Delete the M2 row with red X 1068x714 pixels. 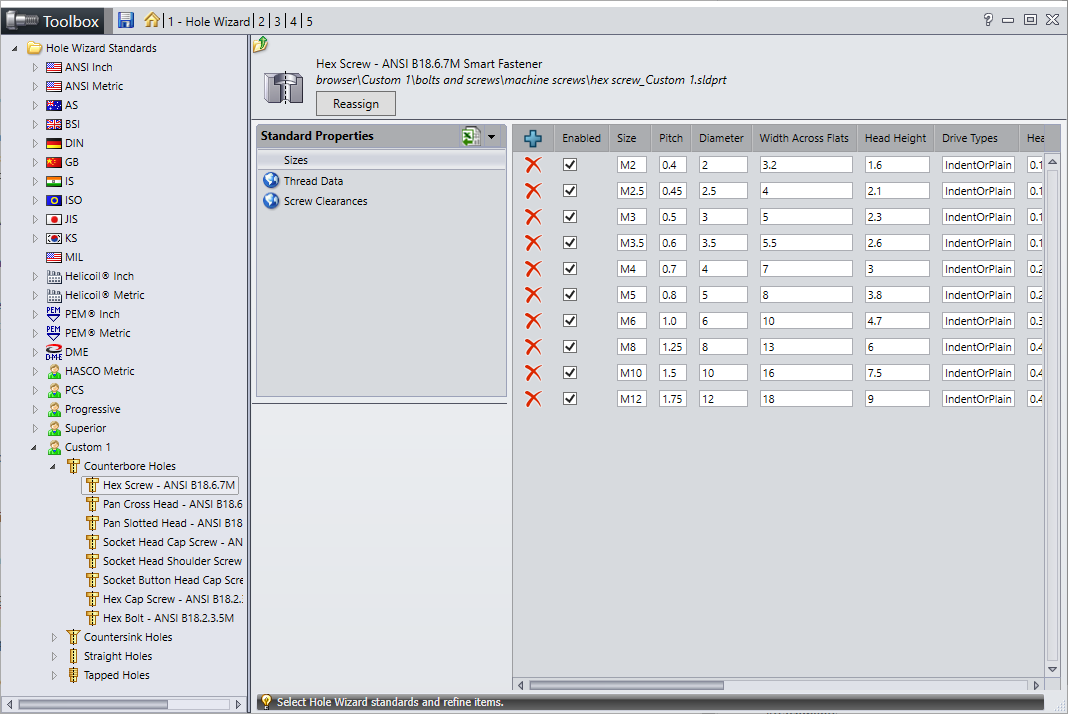(533, 165)
